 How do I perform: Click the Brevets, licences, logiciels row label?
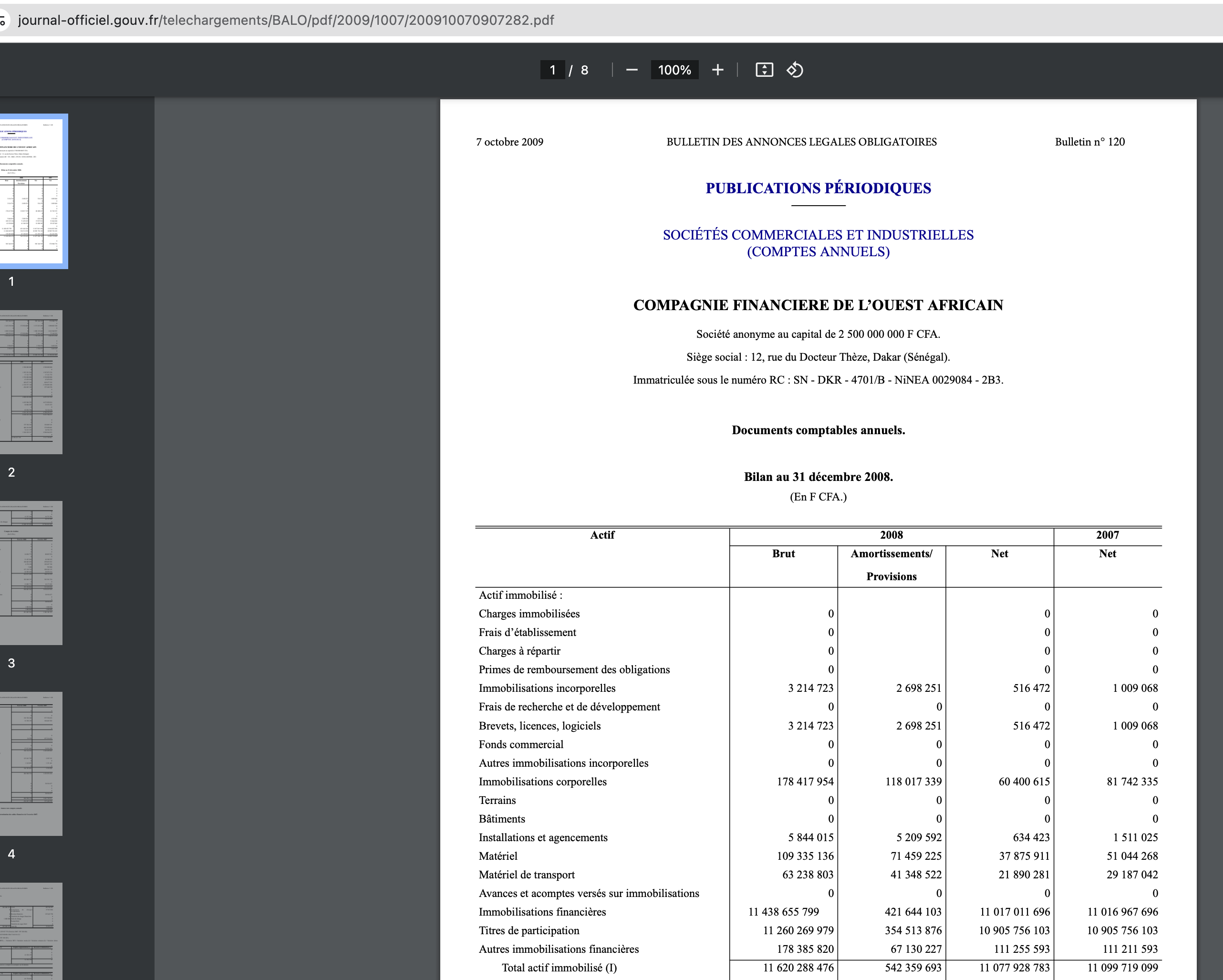[539, 726]
